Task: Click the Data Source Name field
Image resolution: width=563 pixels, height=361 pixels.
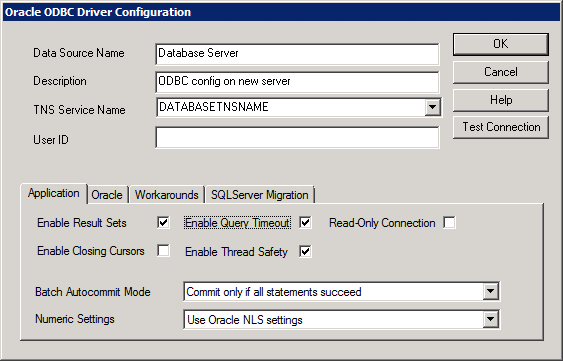Action: pyautogui.click(x=297, y=54)
